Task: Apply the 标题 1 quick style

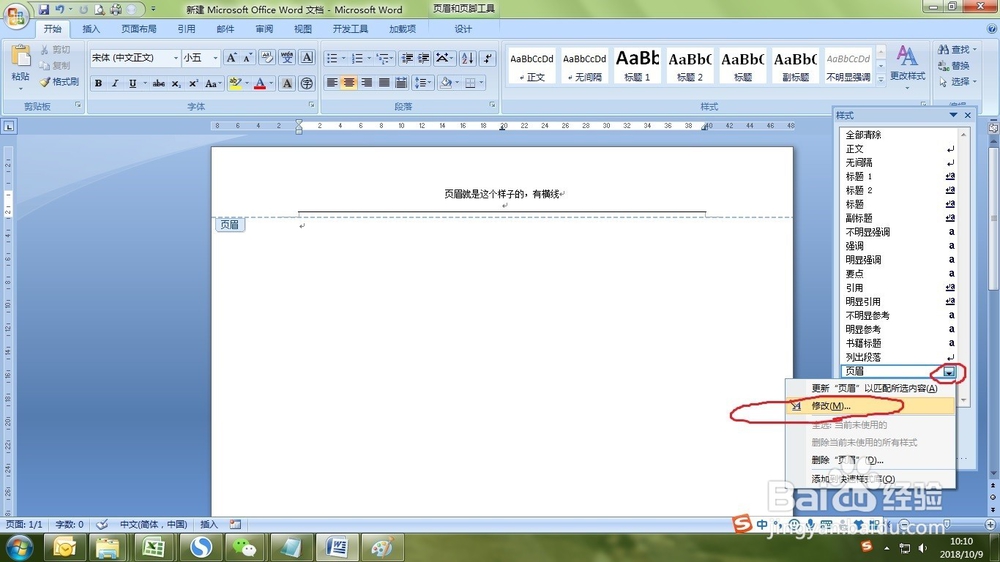Action: 637,65
